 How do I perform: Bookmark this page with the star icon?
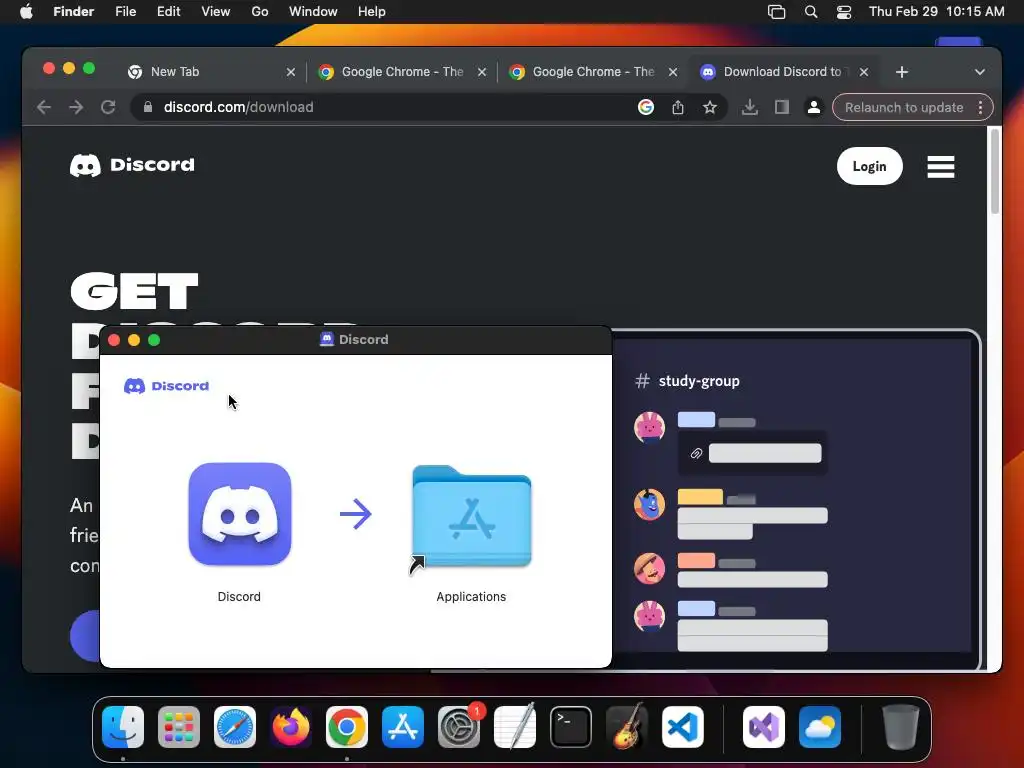click(710, 107)
